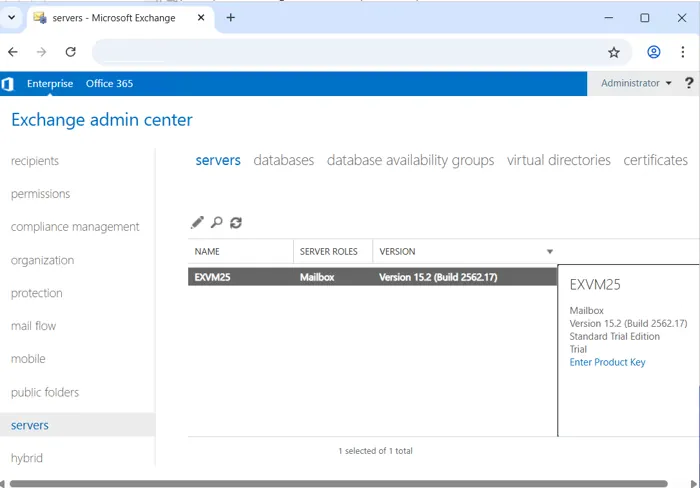Click the search magnifier icon in toolbar
Viewport: 700px width, 488px height.
(217, 222)
